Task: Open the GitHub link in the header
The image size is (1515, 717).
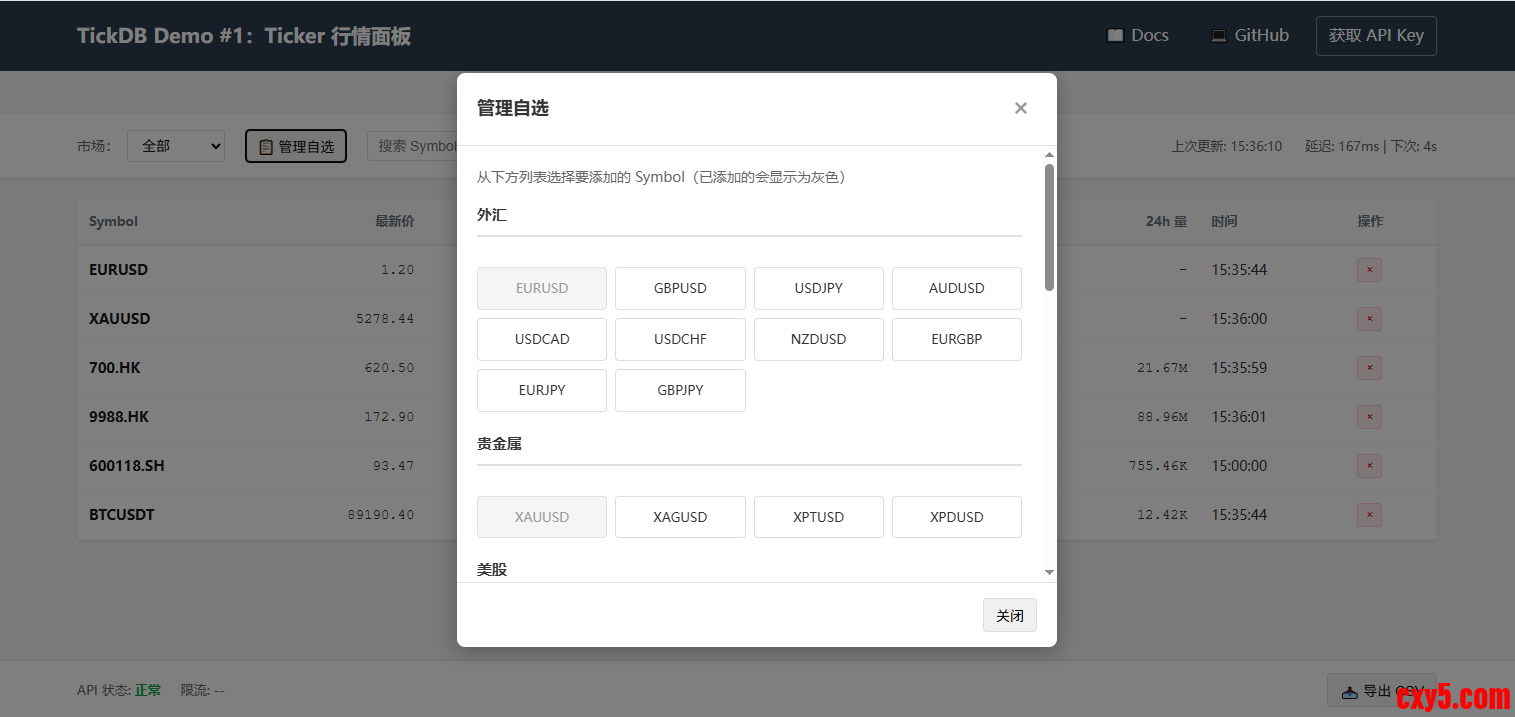Action: pos(1249,35)
